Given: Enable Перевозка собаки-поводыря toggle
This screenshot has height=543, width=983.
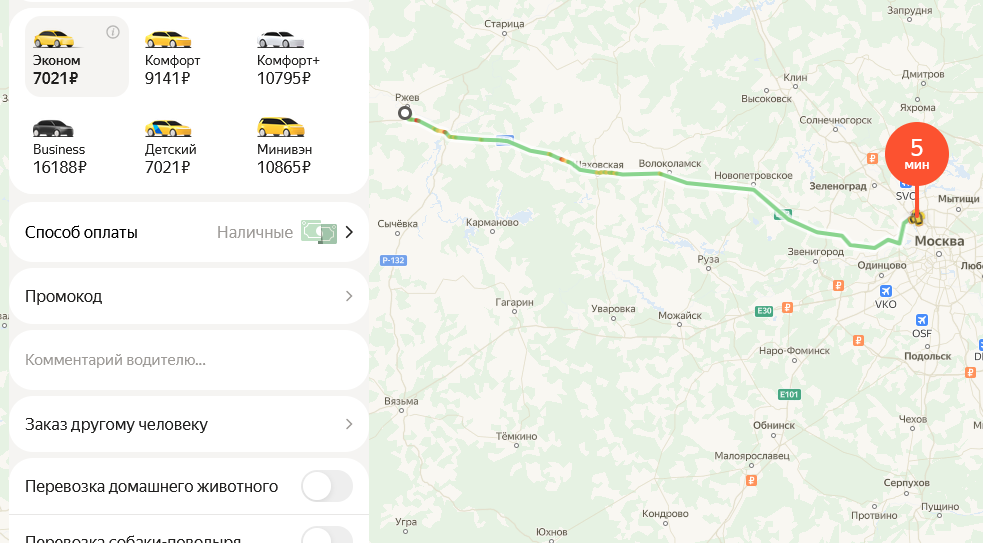Looking at the screenshot, I should pos(327,536).
